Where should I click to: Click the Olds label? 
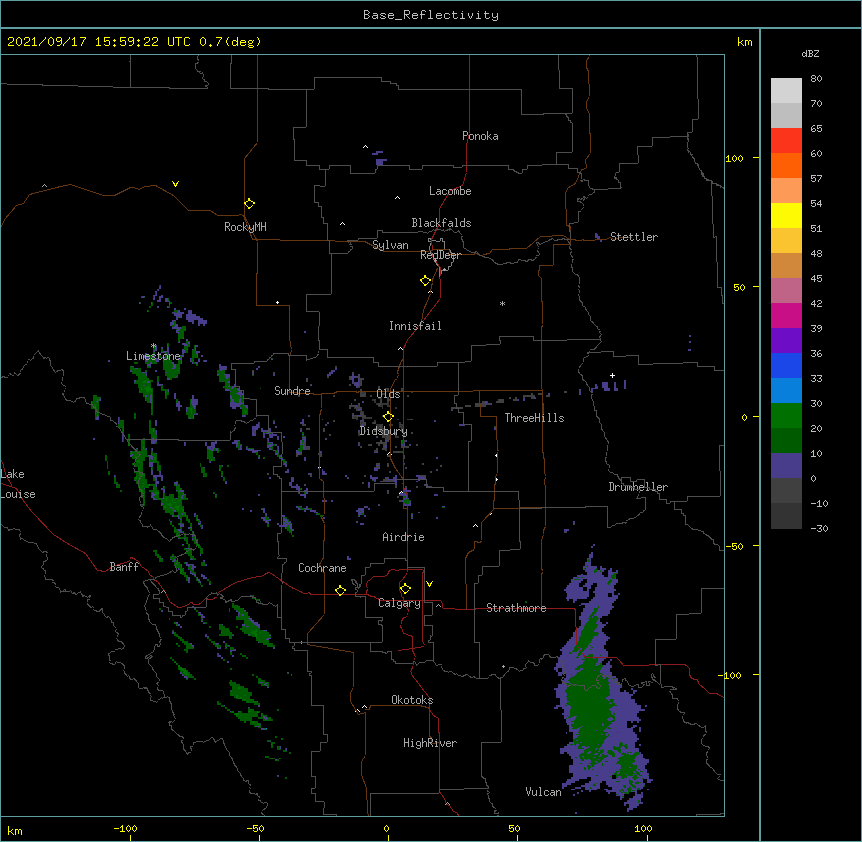point(388,394)
